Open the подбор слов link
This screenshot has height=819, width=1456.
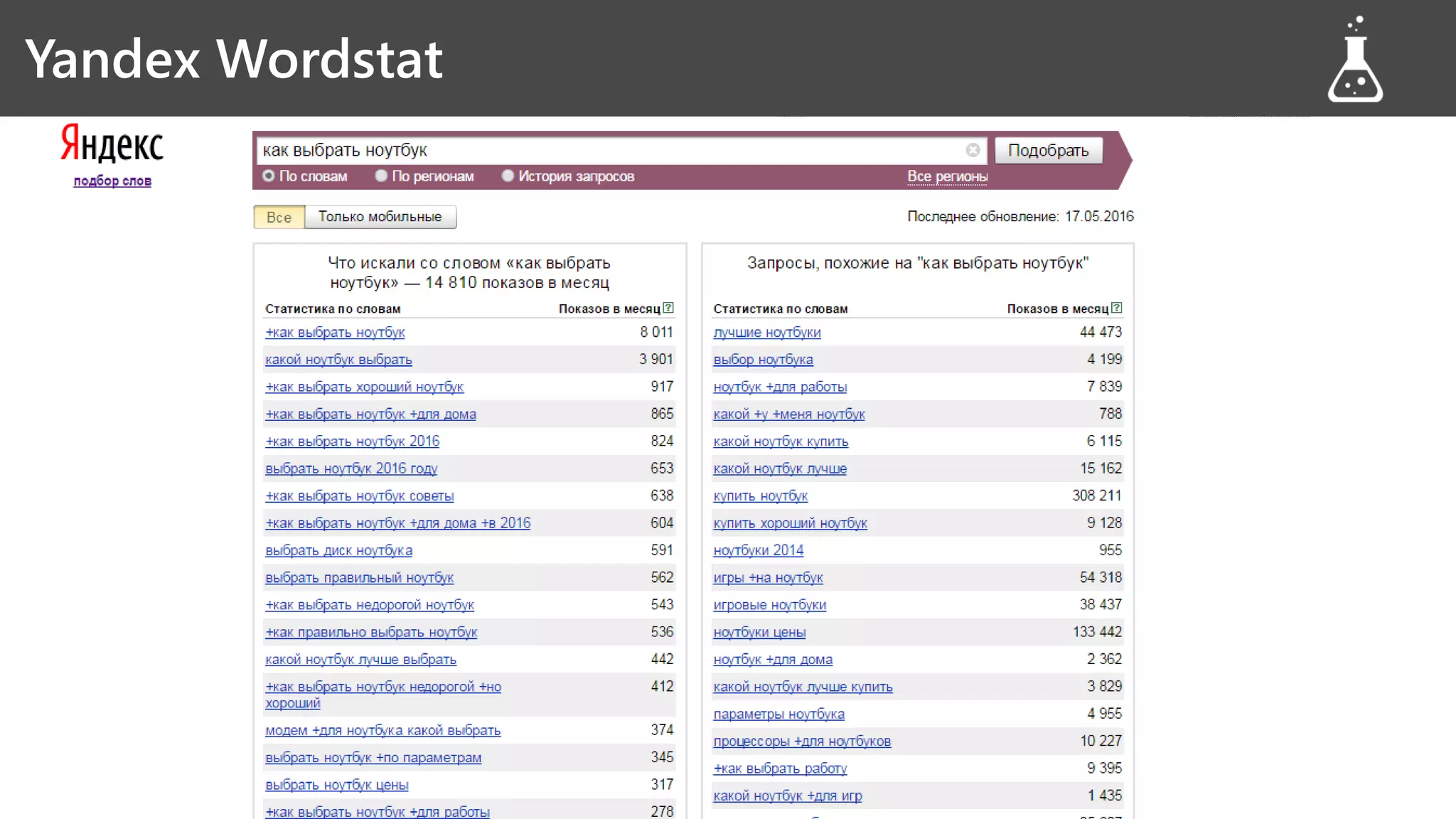point(112,181)
